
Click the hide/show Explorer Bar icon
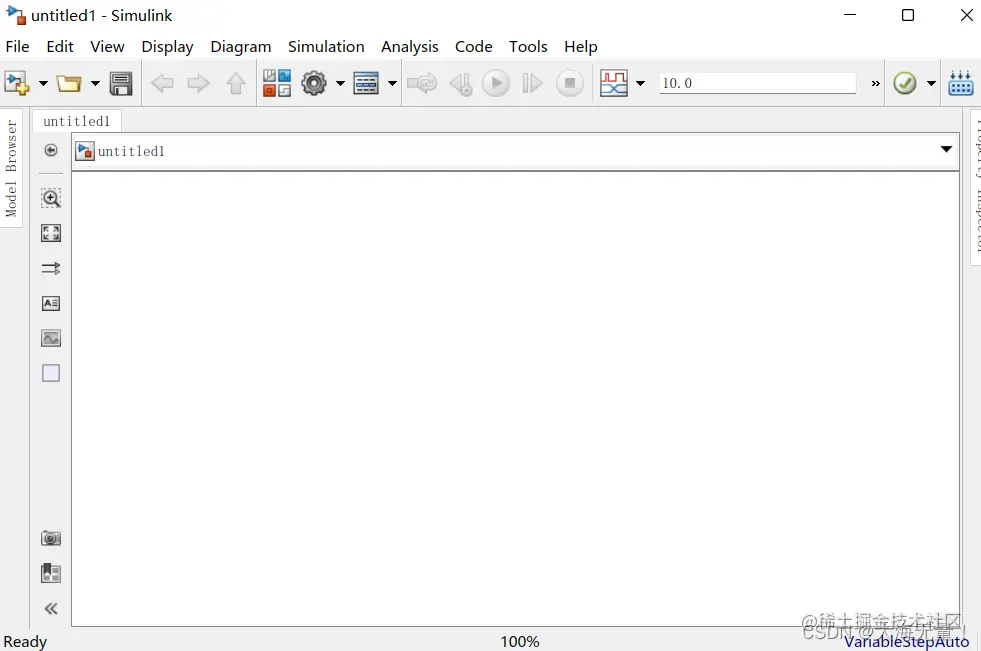click(x=51, y=150)
